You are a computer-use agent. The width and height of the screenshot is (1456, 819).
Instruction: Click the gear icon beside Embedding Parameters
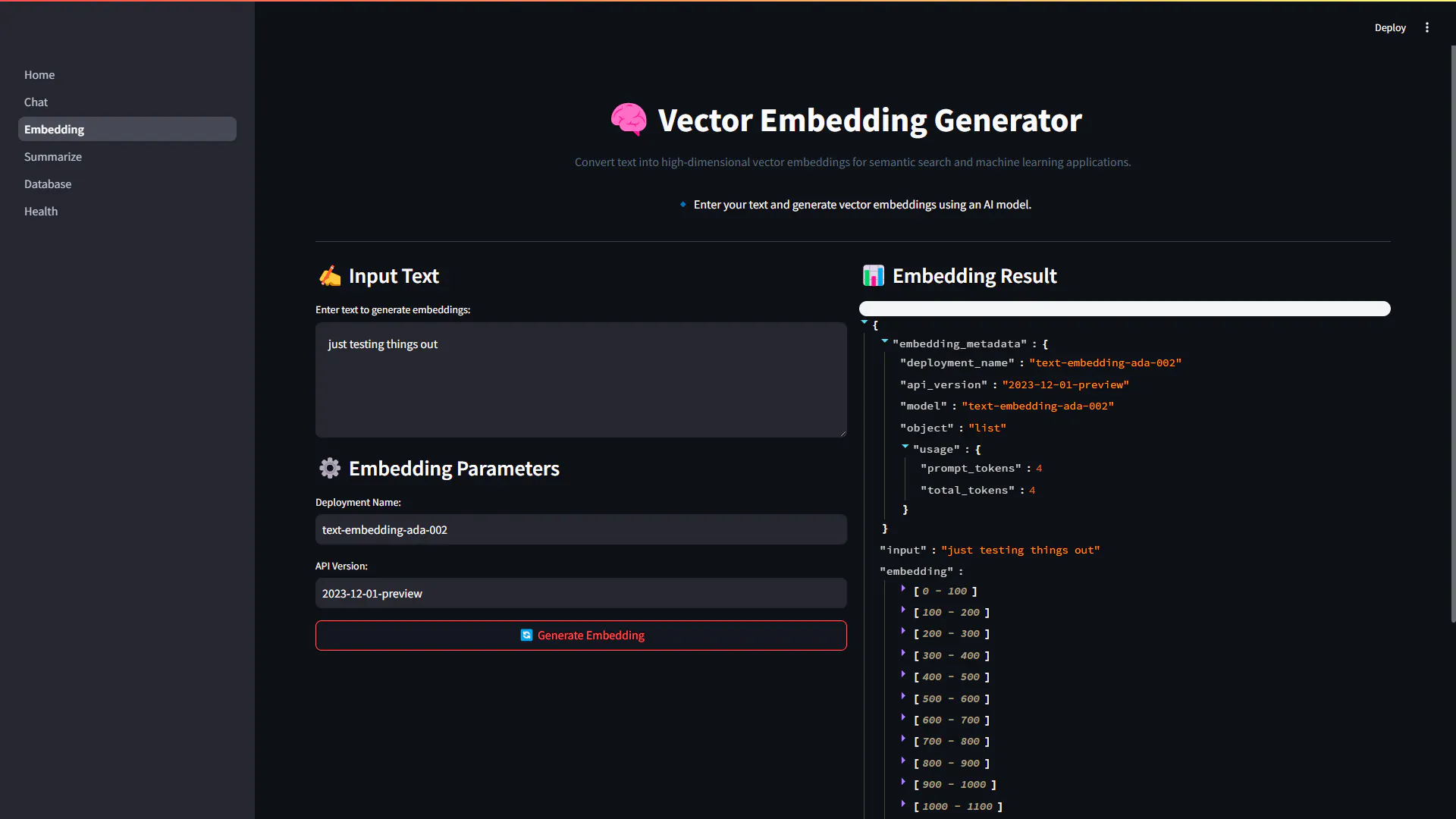[x=330, y=468]
